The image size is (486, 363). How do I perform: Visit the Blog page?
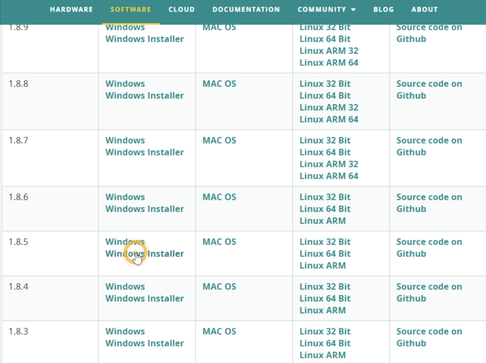pyautogui.click(x=383, y=10)
